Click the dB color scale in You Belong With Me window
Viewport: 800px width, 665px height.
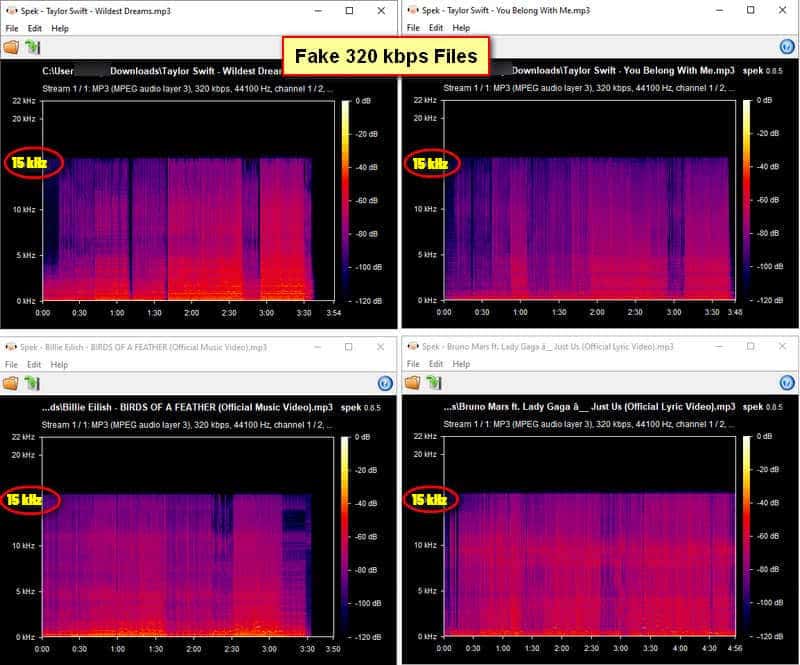[747, 200]
